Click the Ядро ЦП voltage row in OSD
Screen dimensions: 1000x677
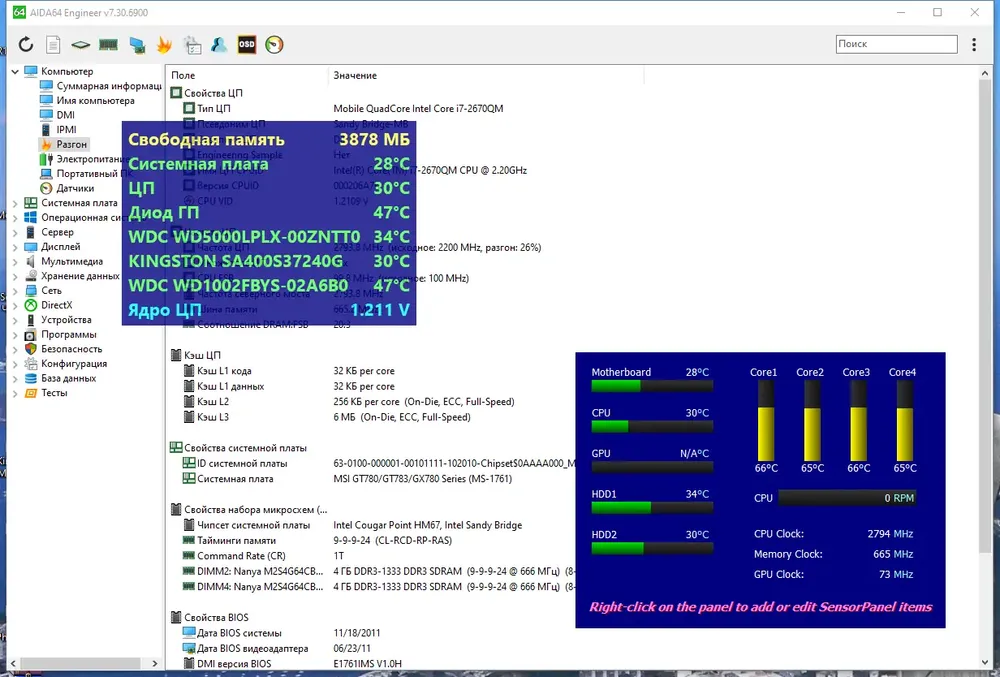tap(268, 310)
